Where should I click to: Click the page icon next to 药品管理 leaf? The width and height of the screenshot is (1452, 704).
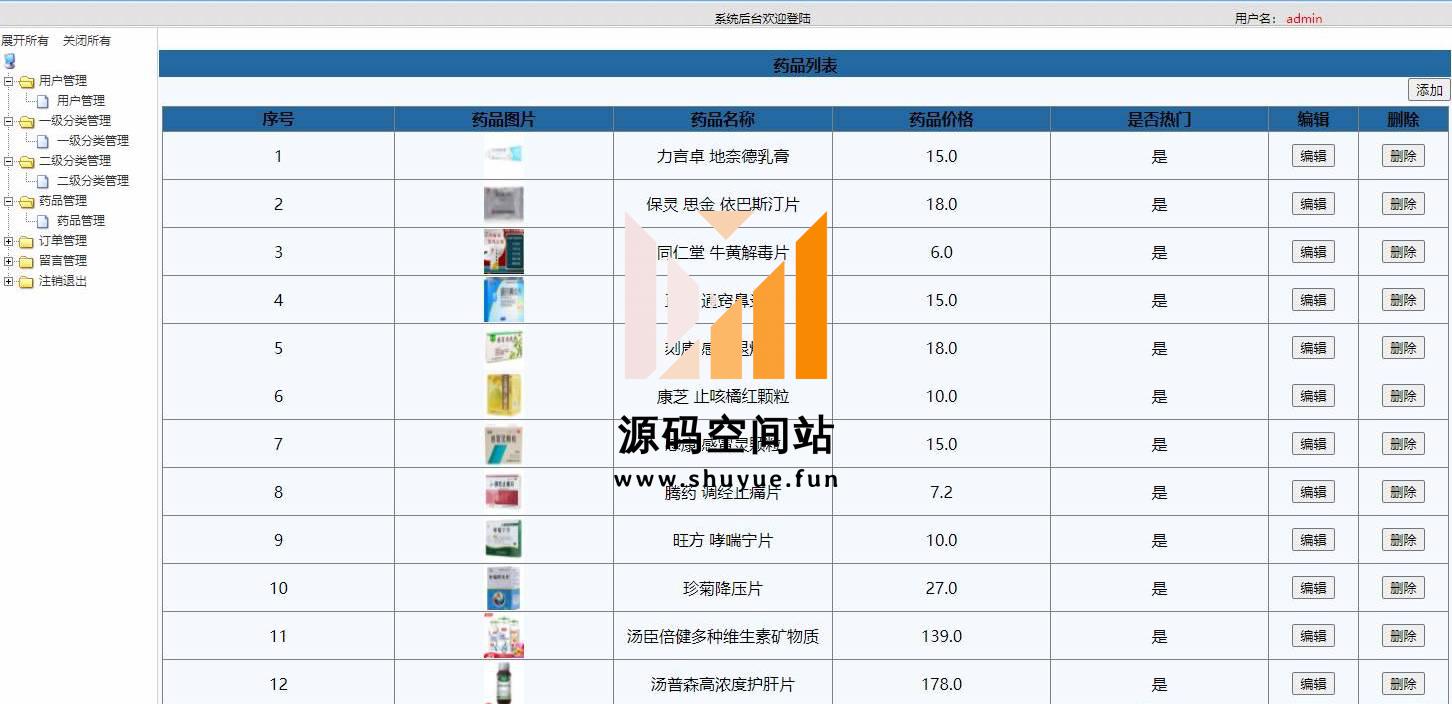43,221
